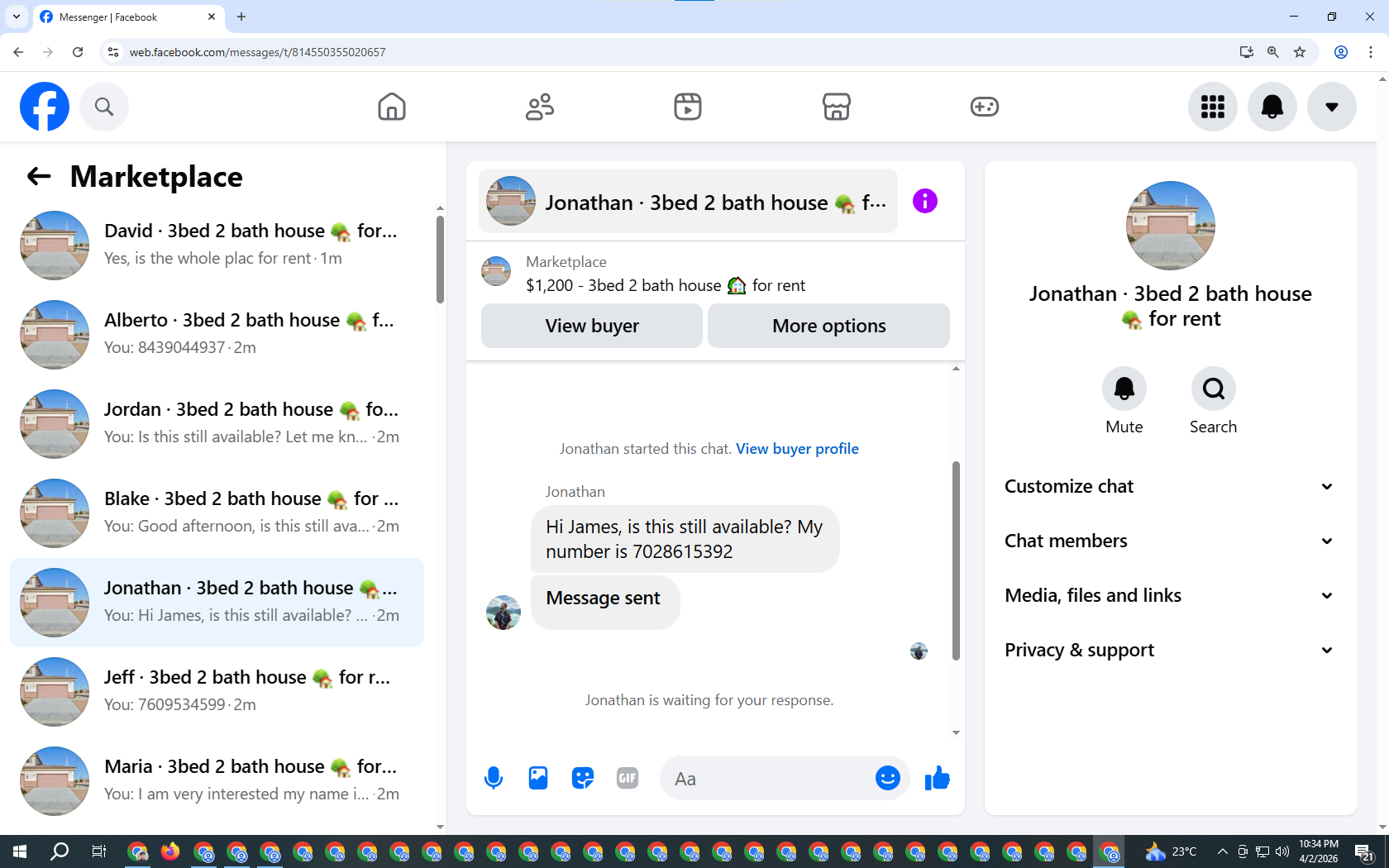Image resolution: width=1389 pixels, height=868 pixels.
Task: Click the conversation list scrollbar
Action: pos(440,260)
